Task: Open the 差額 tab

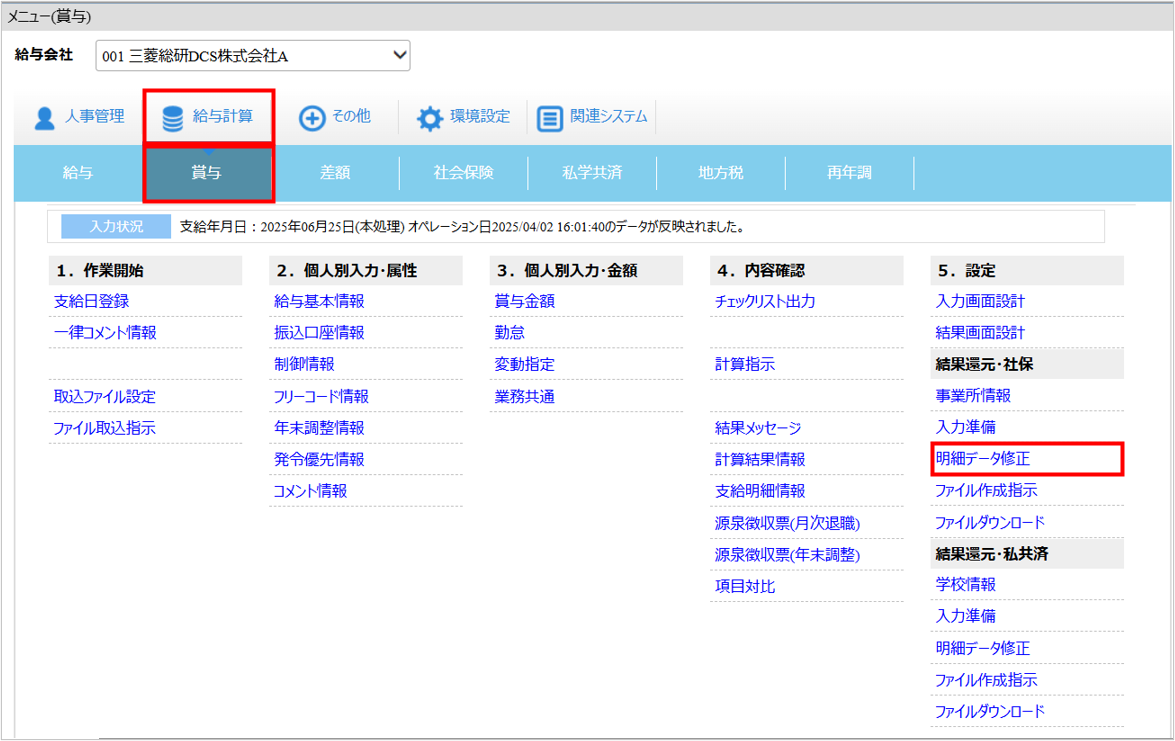Action: [x=335, y=172]
